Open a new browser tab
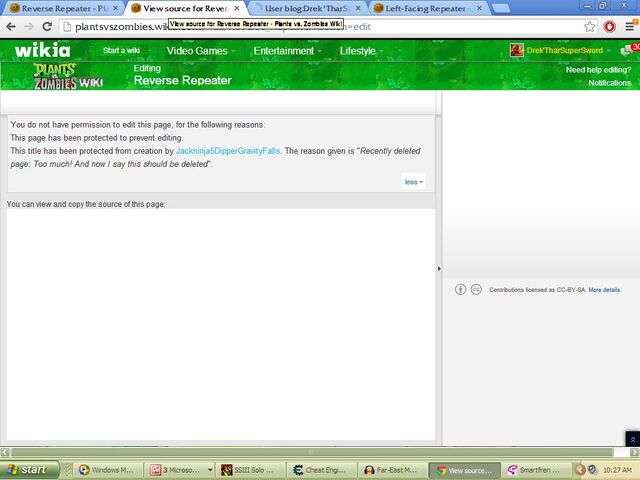 pyautogui.click(x=500, y=8)
